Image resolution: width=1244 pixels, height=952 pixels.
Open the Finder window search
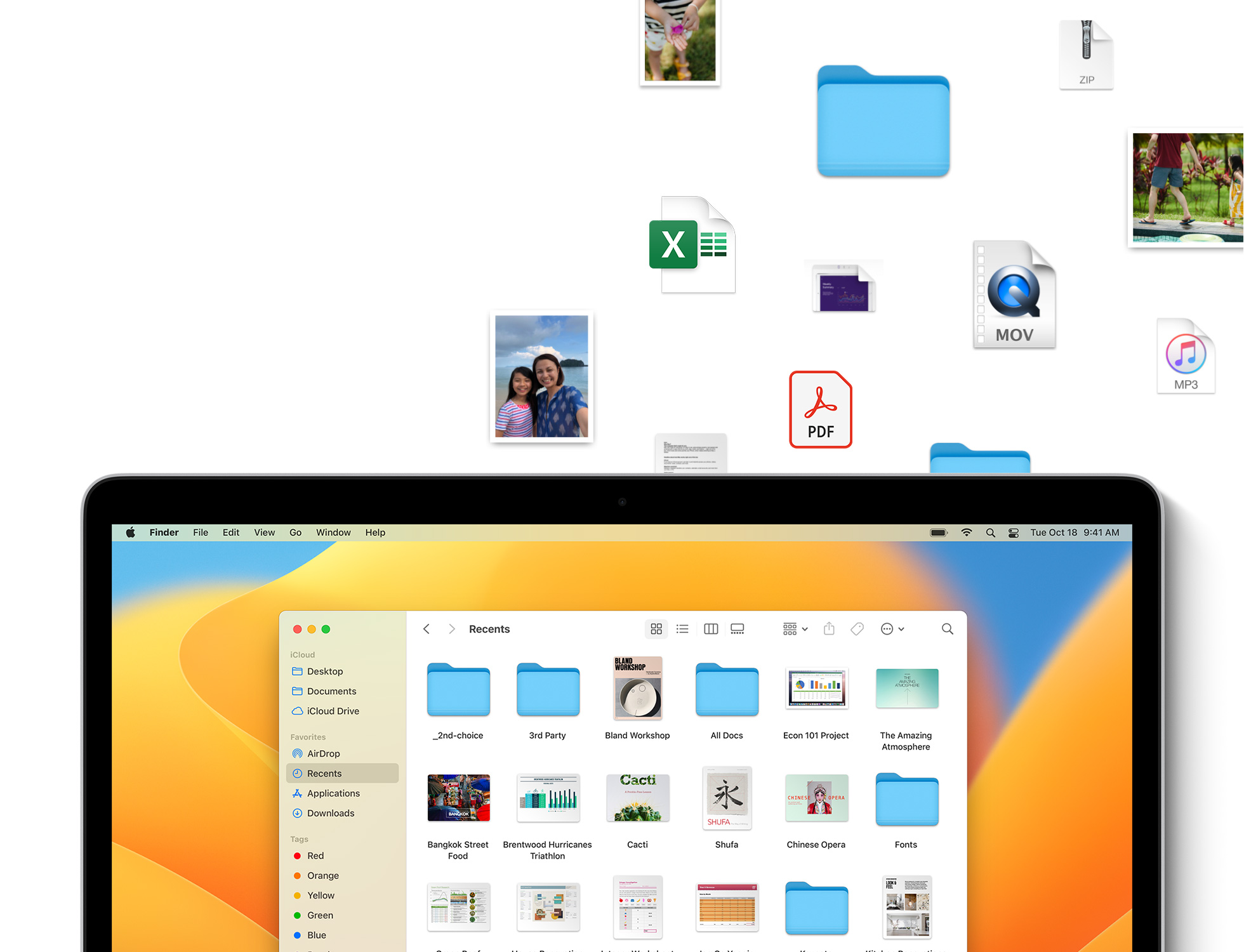click(947, 629)
